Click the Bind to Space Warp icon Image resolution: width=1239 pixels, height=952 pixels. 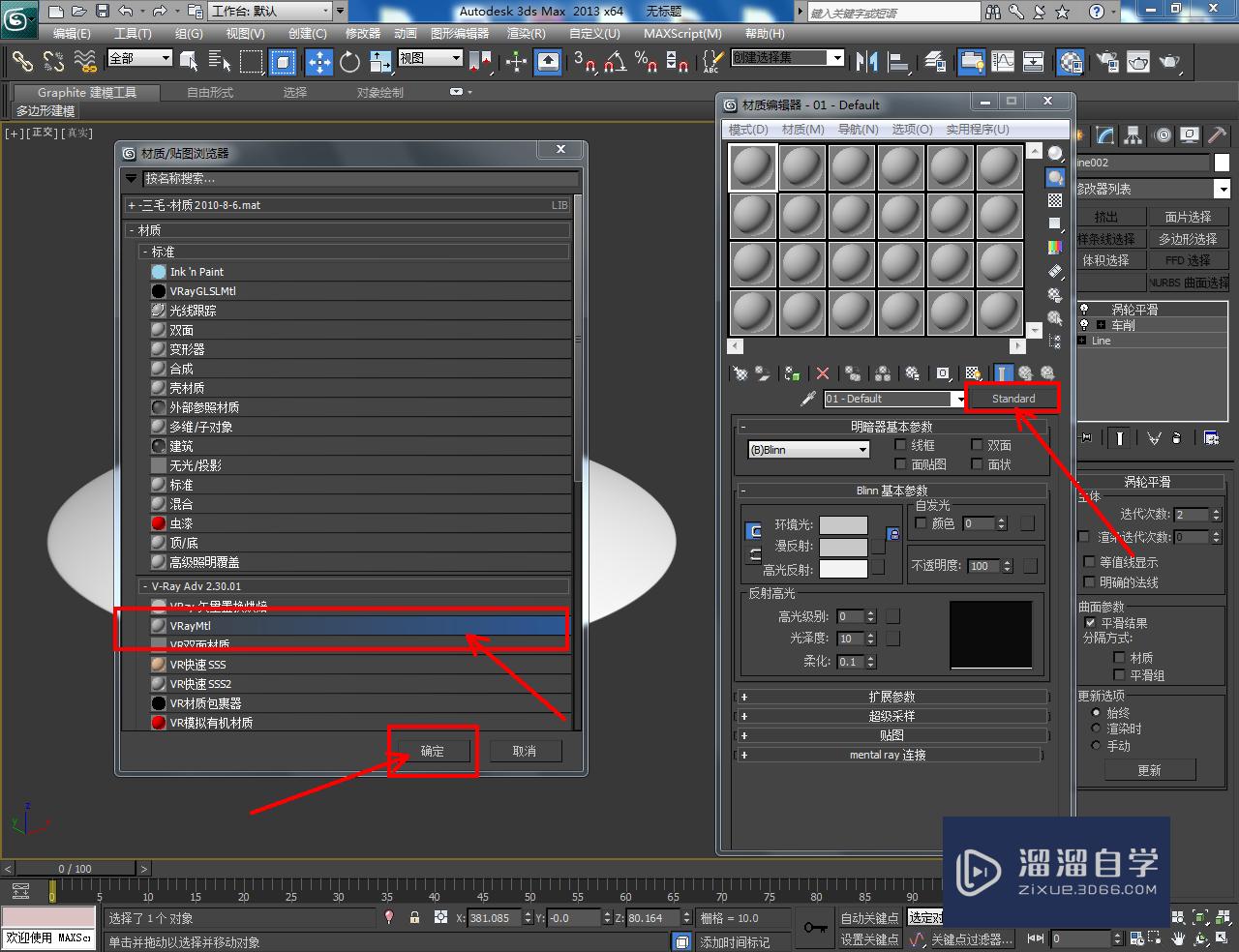(x=86, y=62)
